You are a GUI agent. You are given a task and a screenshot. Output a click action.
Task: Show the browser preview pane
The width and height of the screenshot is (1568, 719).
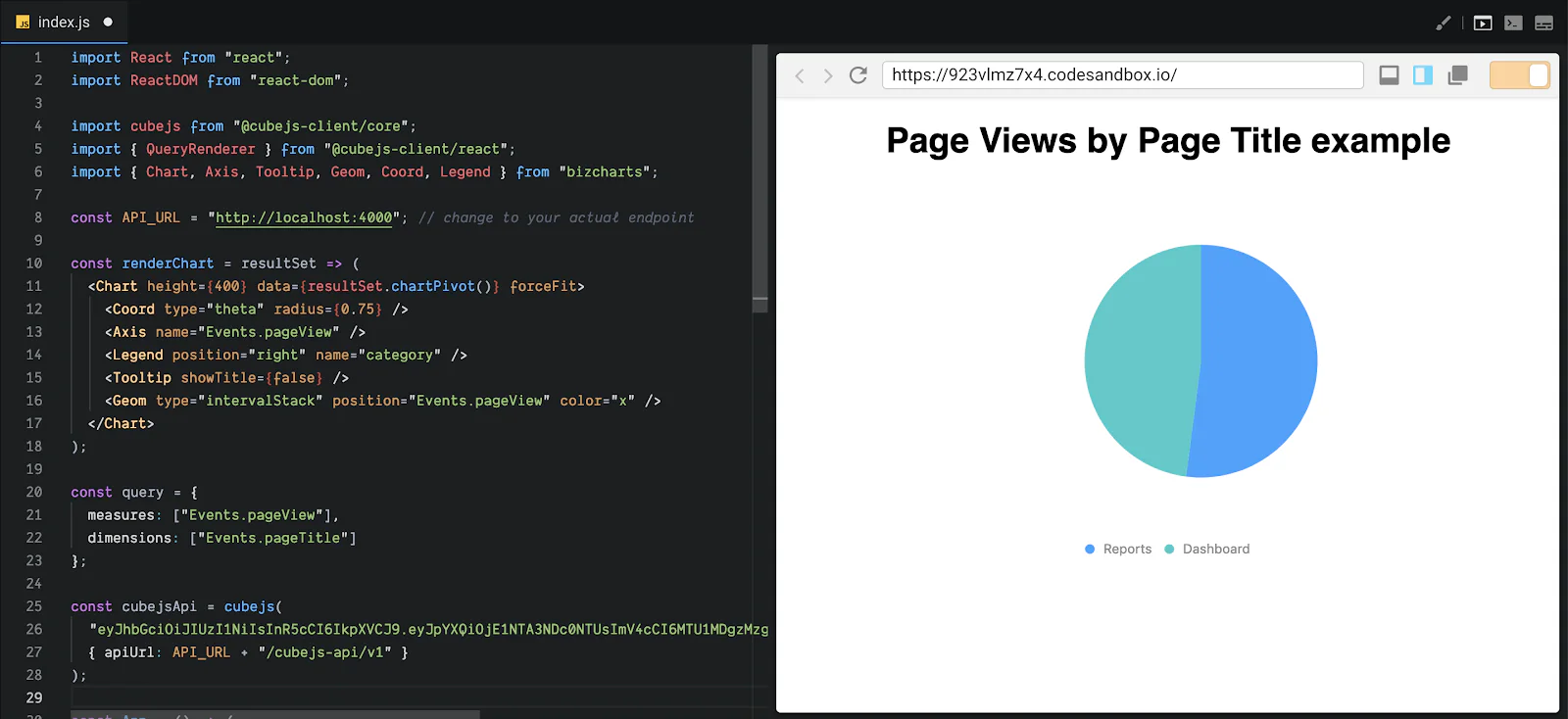(1483, 23)
